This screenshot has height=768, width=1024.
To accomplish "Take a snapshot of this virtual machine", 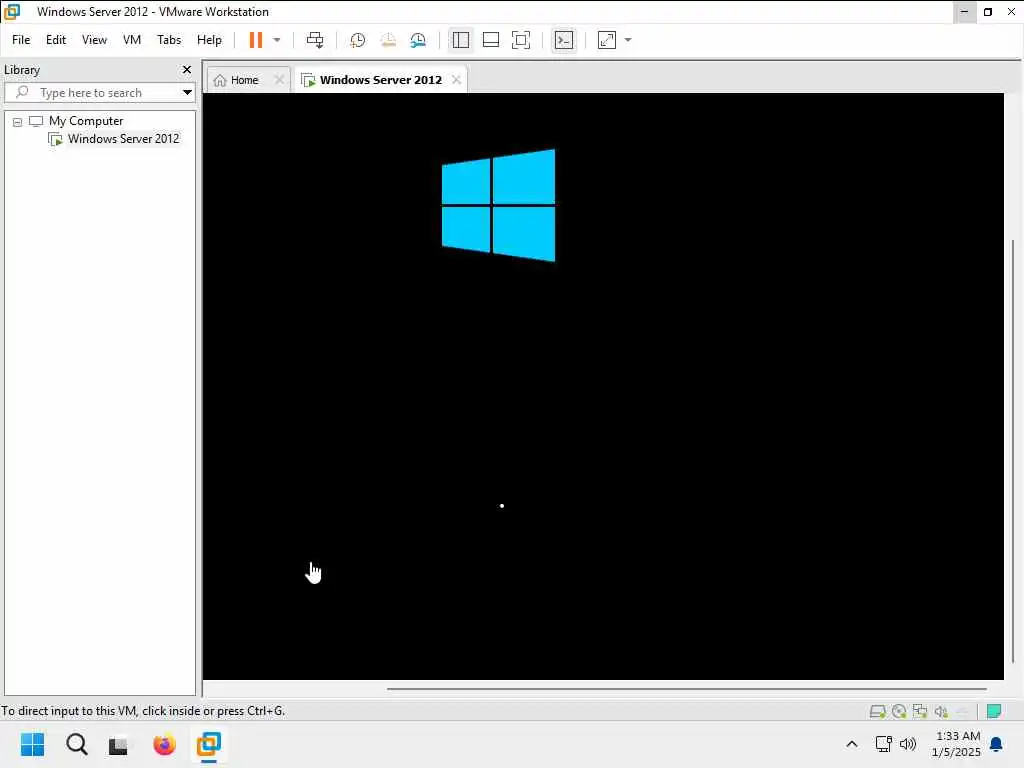I will 357,40.
